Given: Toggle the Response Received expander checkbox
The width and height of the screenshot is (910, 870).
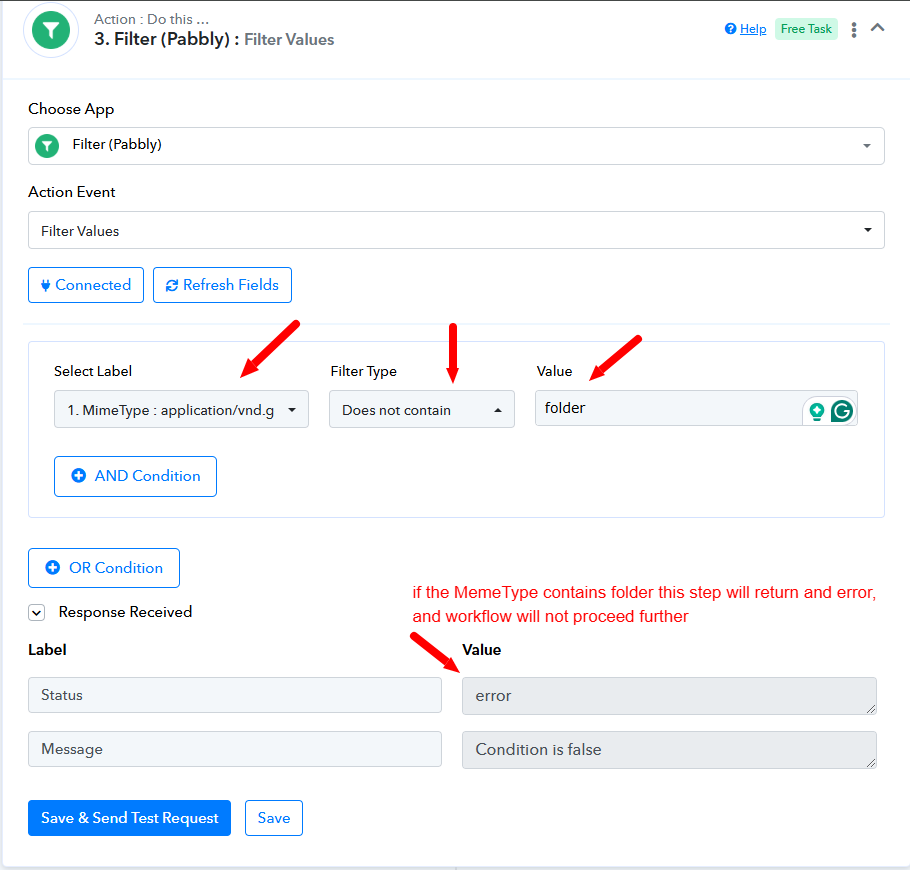Looking at the screenshot, I should (37, 612).
